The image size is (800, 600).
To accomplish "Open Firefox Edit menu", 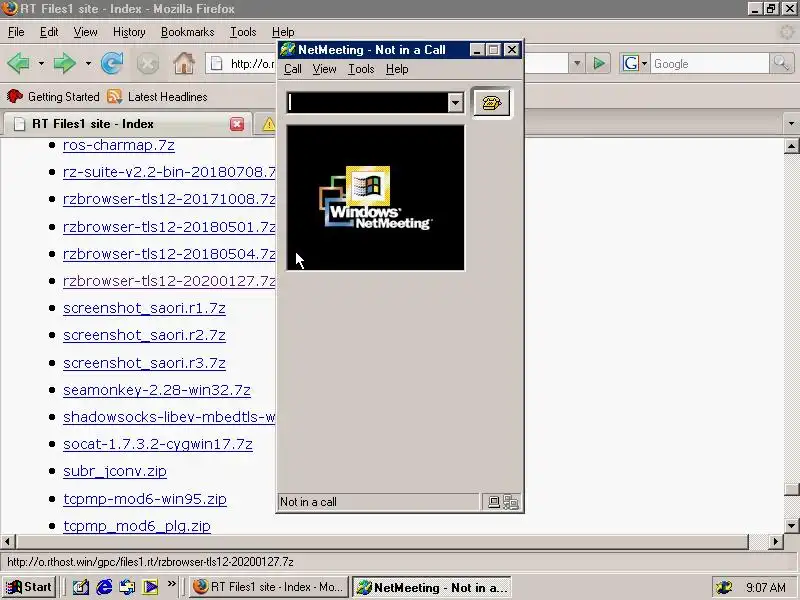I will (x=49, y=32).
